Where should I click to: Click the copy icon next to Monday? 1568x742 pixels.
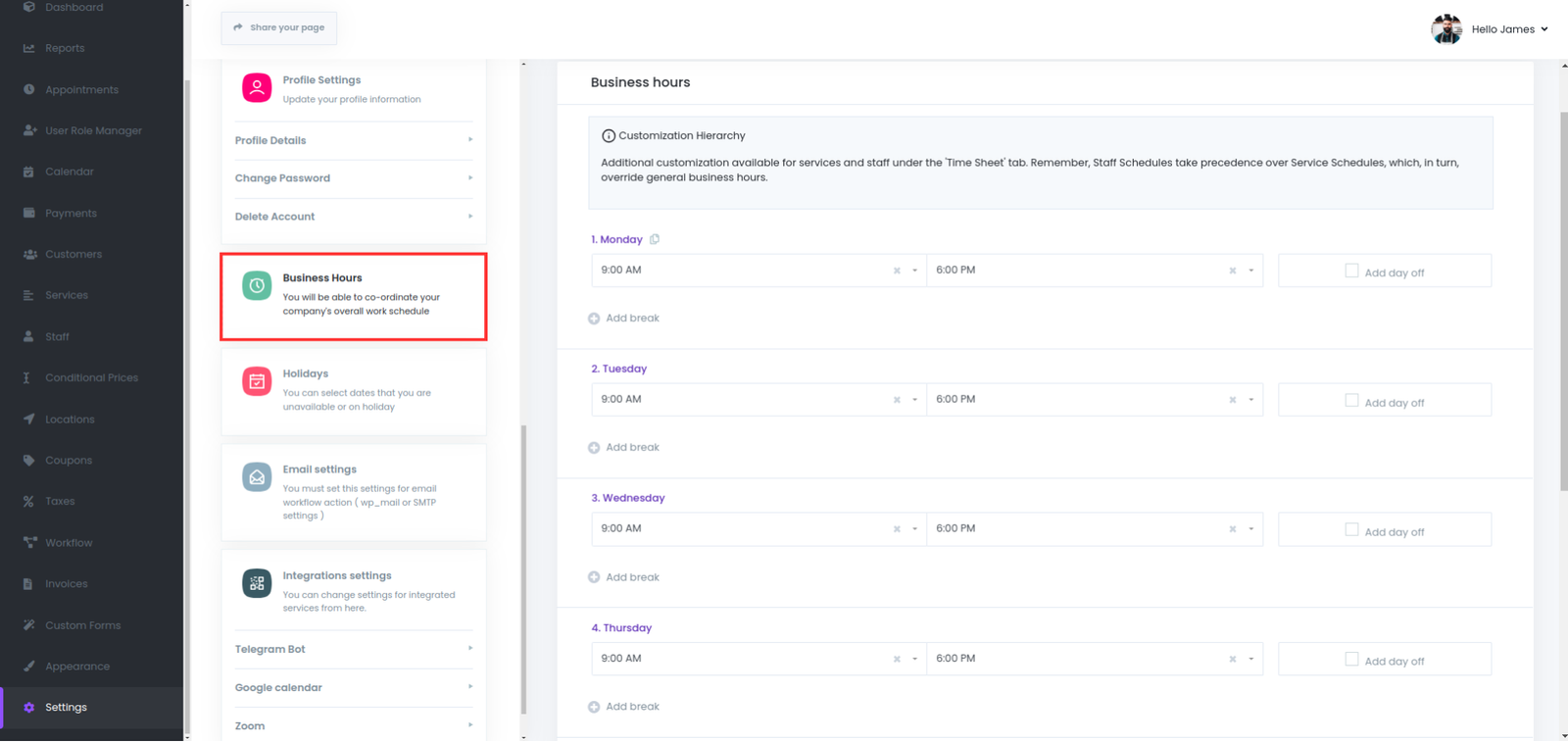(x=655, y=239)
